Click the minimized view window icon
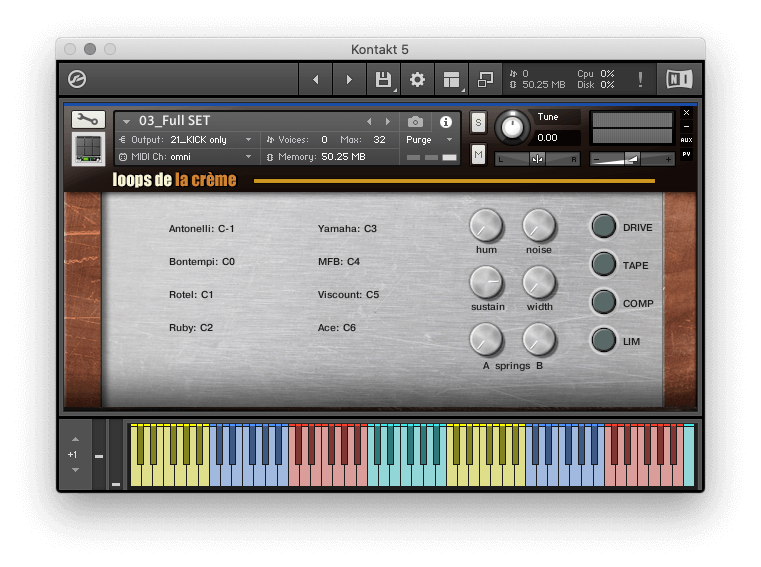Image resolution: width=761 pixels, height=567 pixels. click(x=485, y=79)
